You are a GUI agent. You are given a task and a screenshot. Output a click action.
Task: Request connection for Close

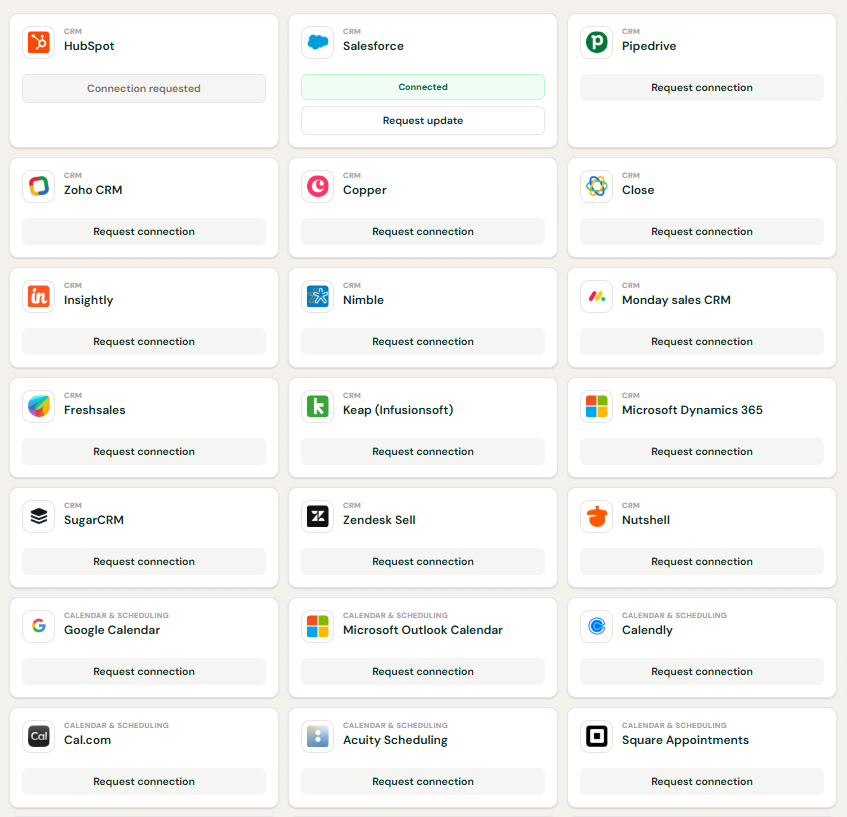click(702, 231)
